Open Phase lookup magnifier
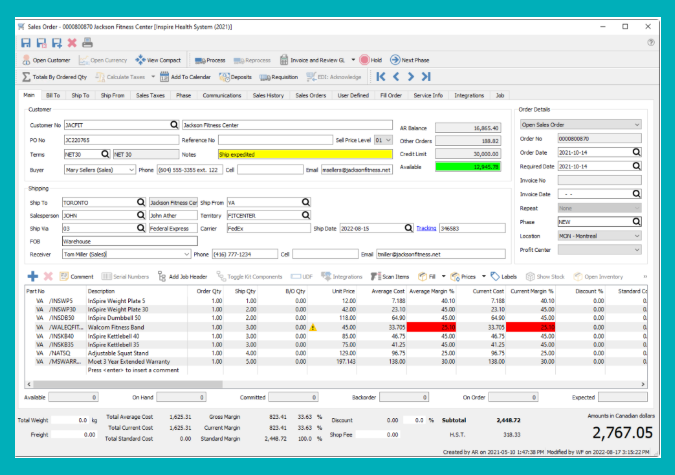Screen dimensions: 675x475 [636, 221]
